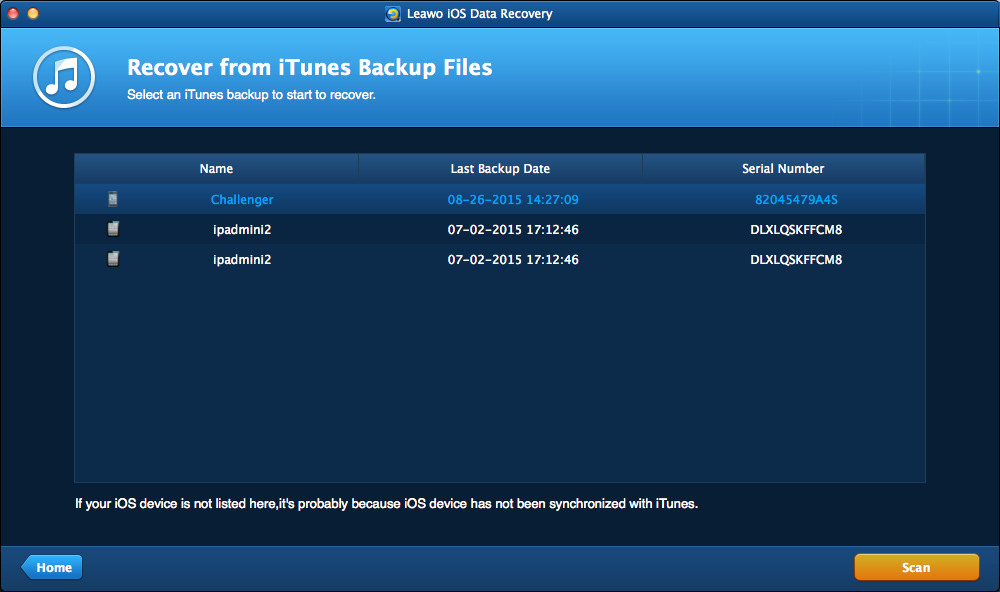Click the 08-26-2015 14:27:09 backup date
The width and height of the screenshot is (1000, 592).
point(513,199)
